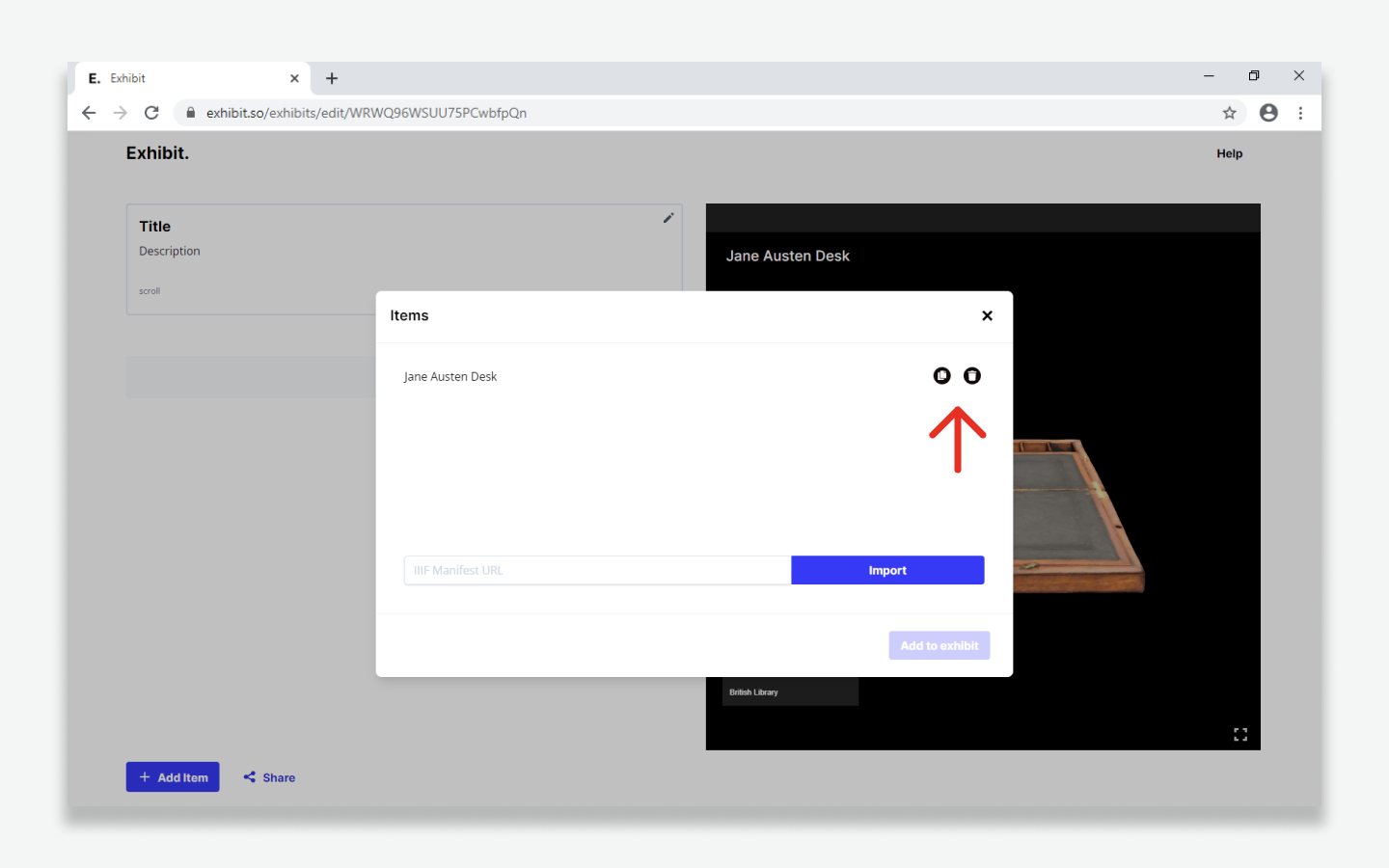The width and height of the screenshot is (1389, 868).
Task: Go back to the previous page
Action: point(89,113)
